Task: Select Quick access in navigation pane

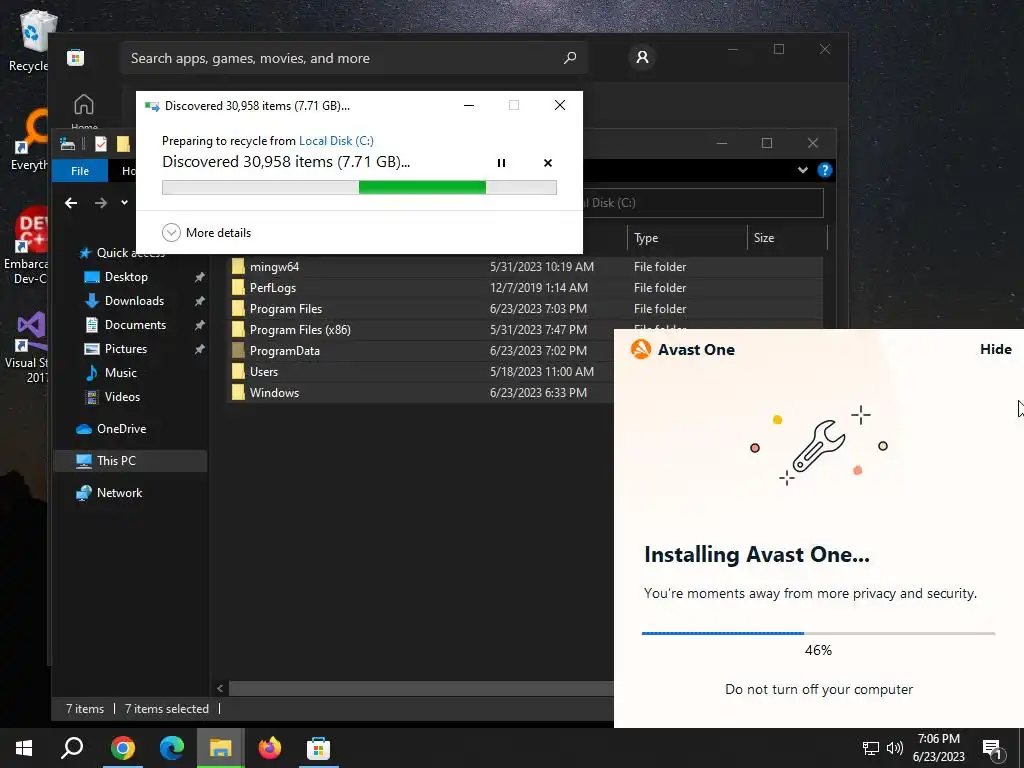Action: click(121, 253)
